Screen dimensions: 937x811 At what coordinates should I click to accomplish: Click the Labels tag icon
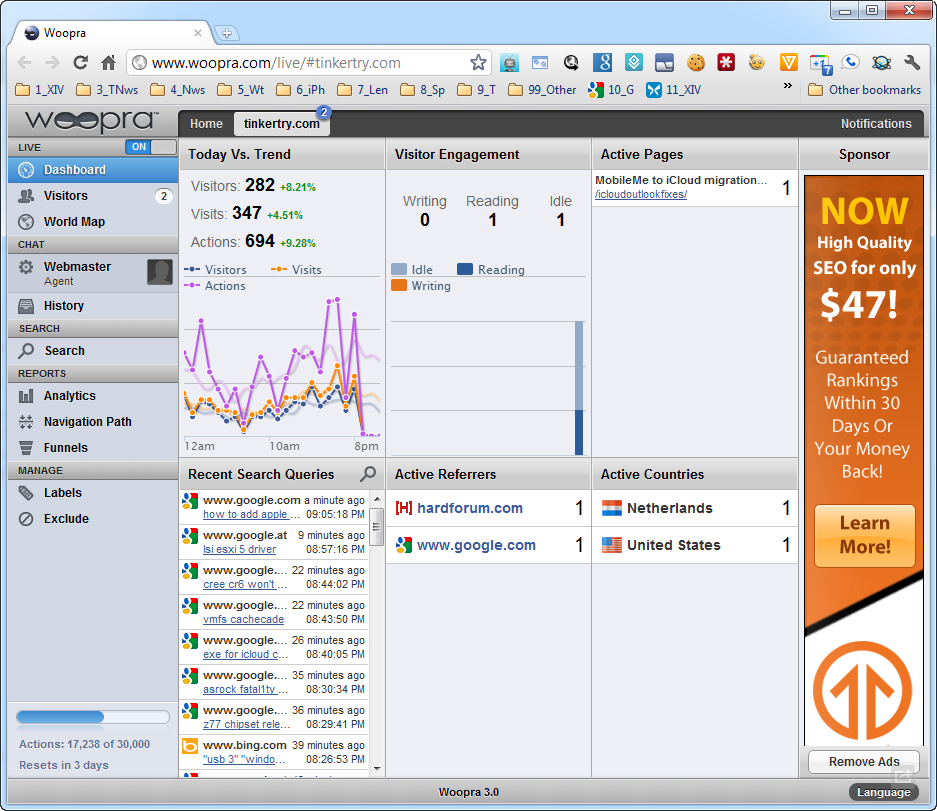[x=26, y=493]
